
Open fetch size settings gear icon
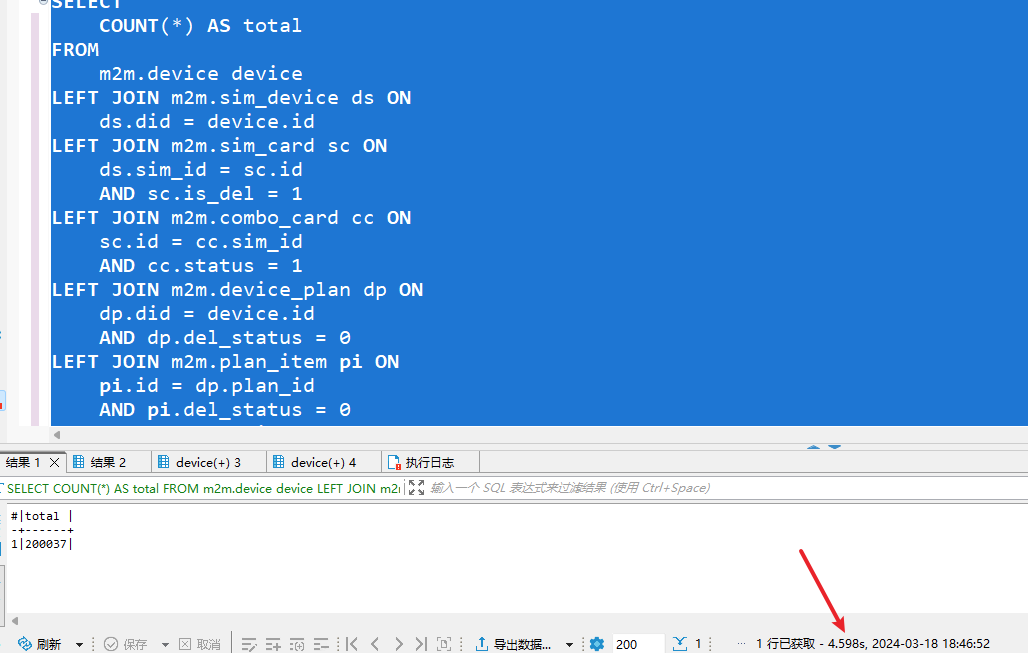coord(597,644)
